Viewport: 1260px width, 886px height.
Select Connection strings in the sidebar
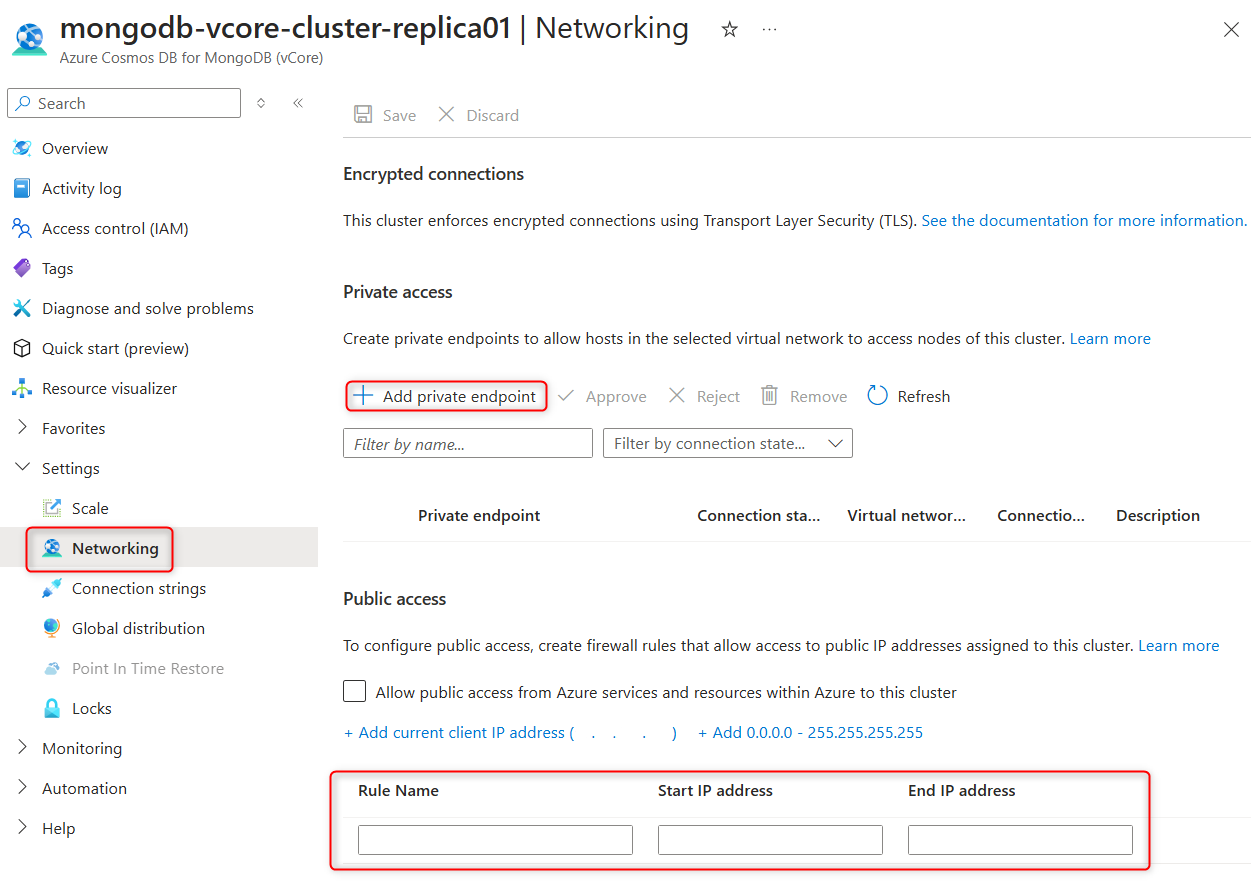pyautogui.click(x=139, y=588)
